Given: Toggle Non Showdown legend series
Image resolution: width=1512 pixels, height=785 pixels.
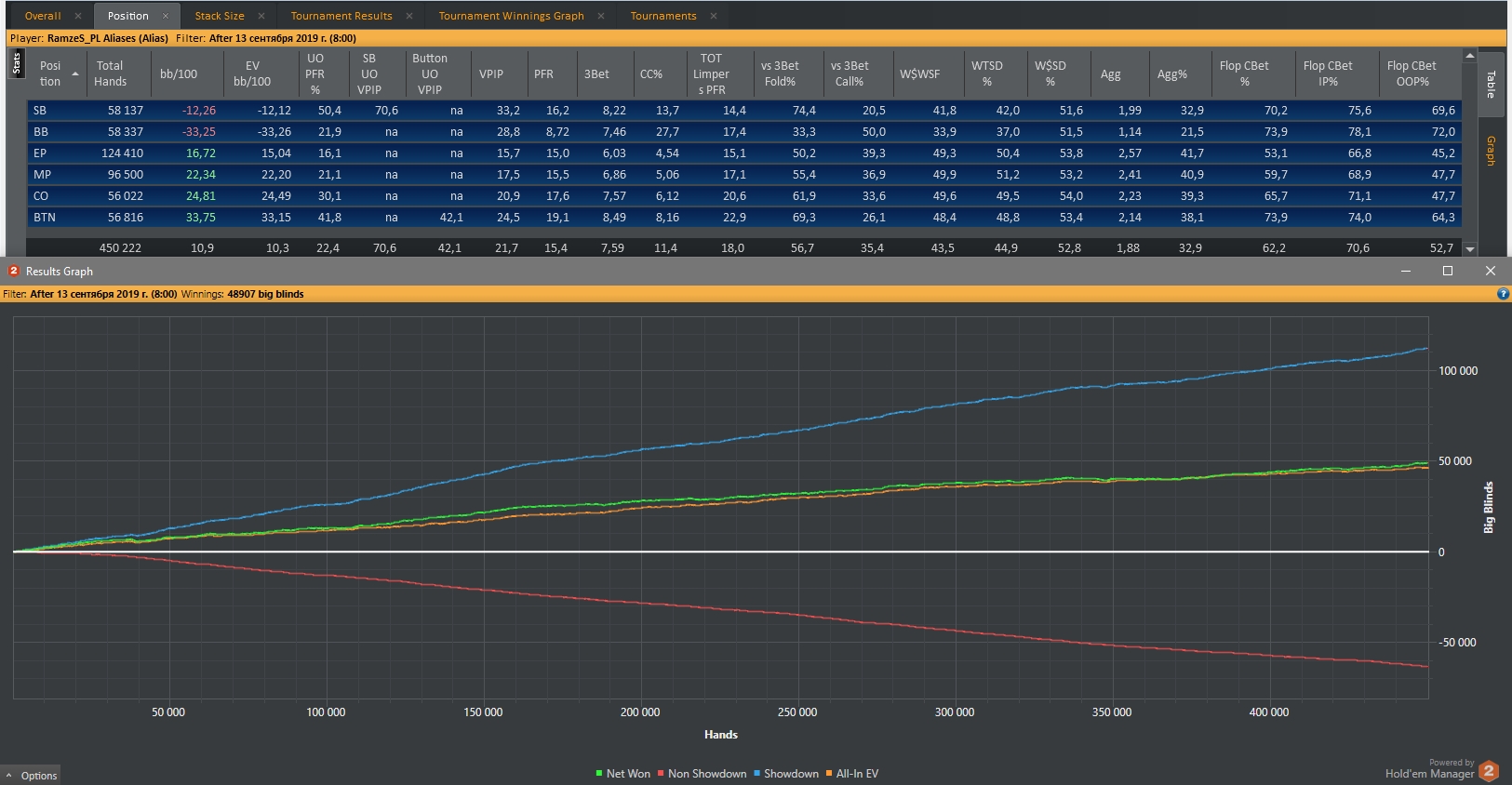Looking at the screenshot, I should (702, 774).
